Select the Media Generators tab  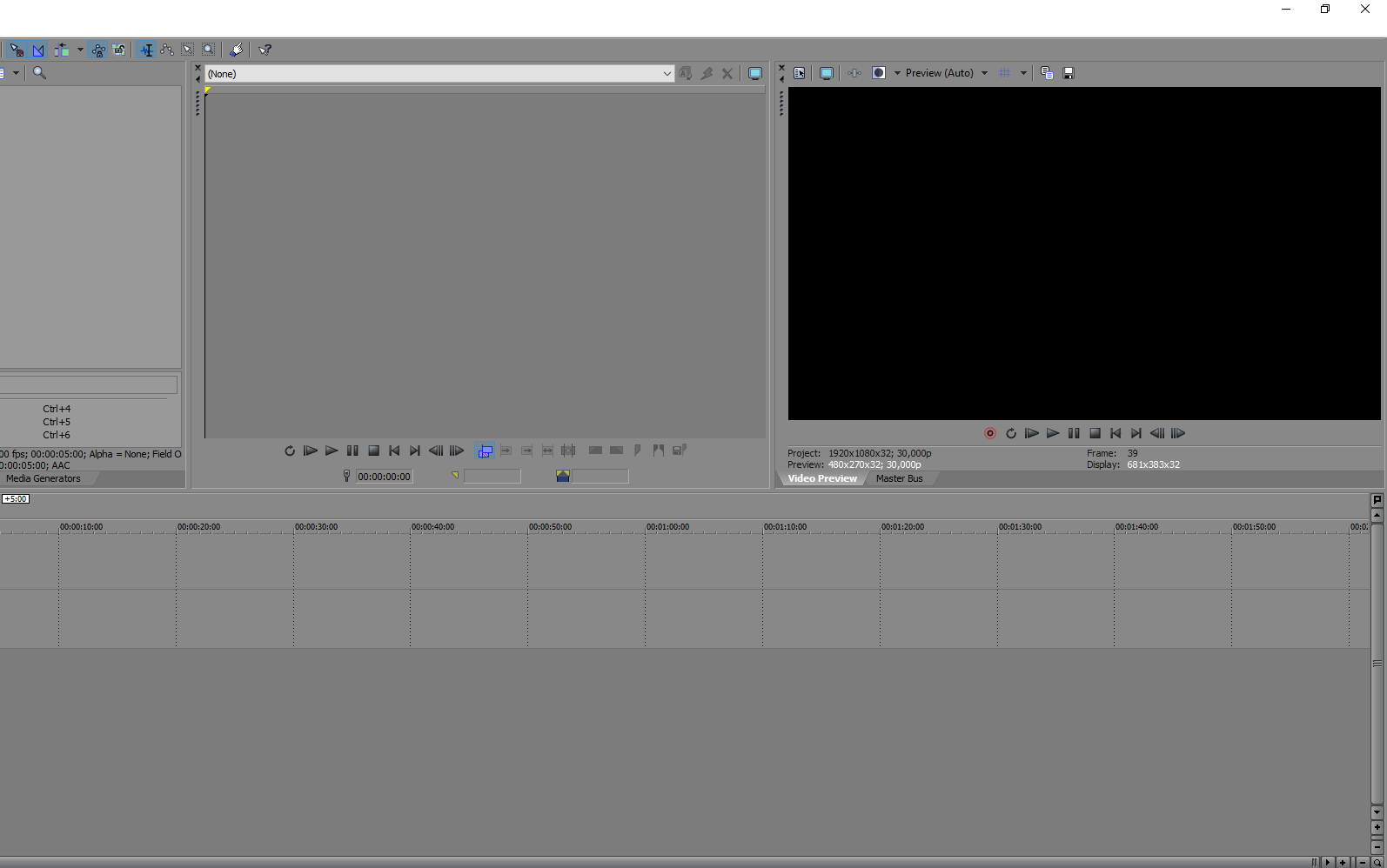44,478
